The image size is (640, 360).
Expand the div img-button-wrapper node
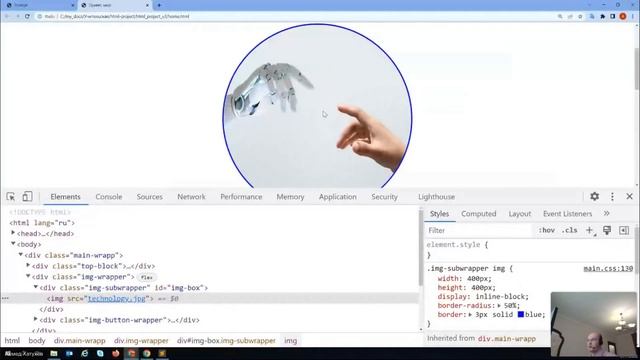tap(36, 319)
